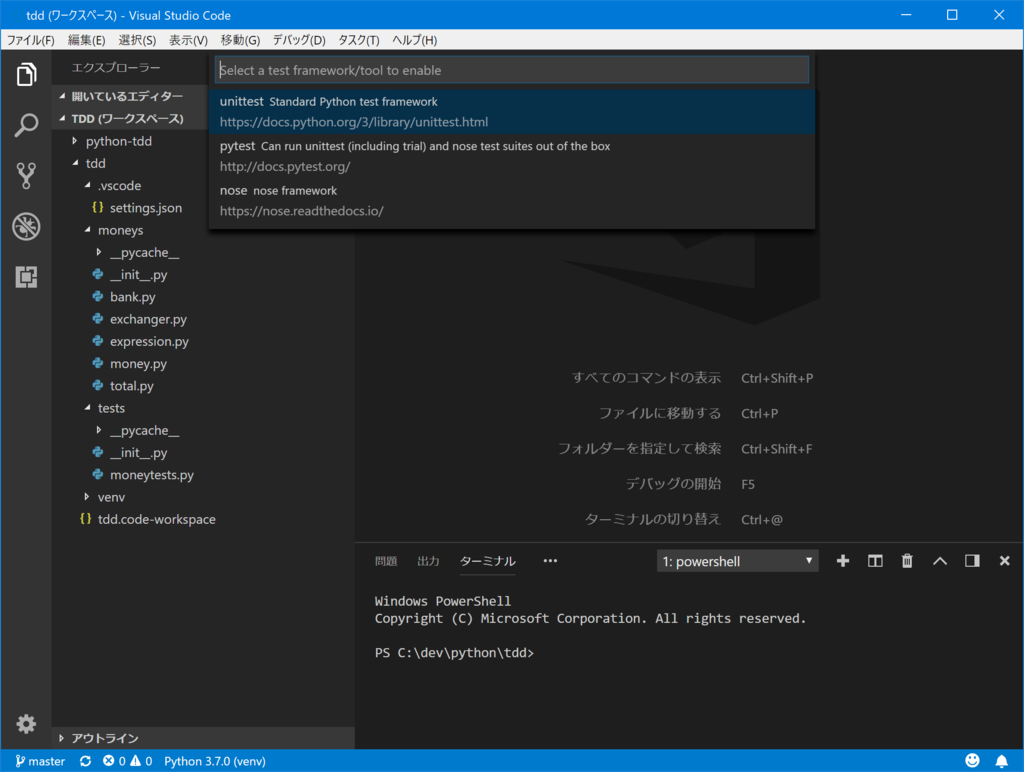Image resolution: width=1024 pixels, height=772 pixels.
Task: Open the 選択(S) menu
Action: (137, 40)
